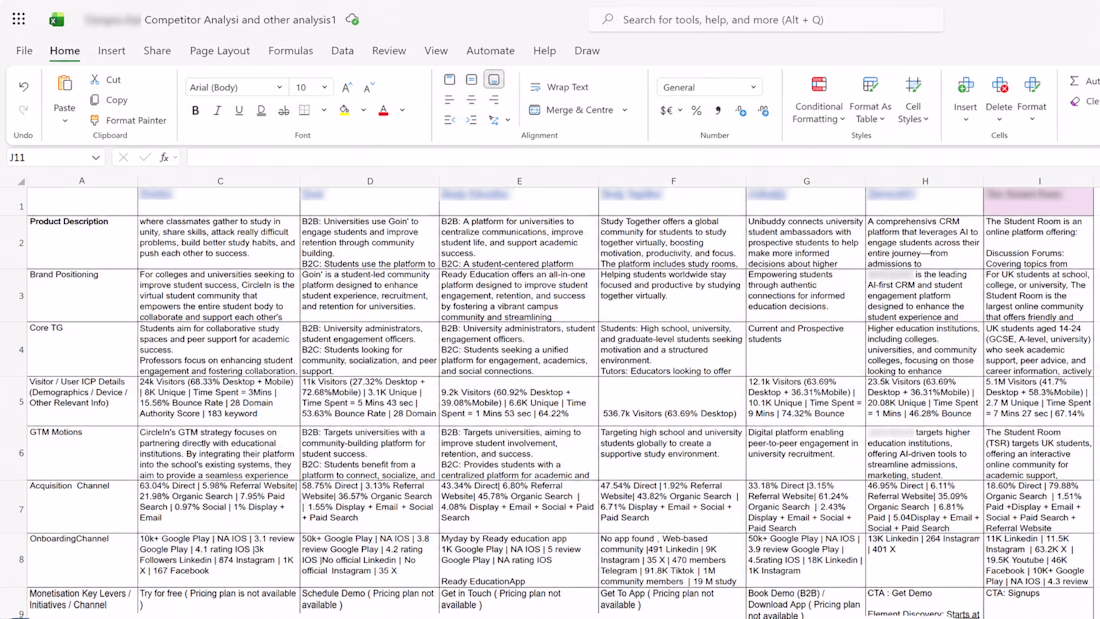Click the Excel app logo
The height and width of the screenshot is (619, 1100).
point(57,20)
